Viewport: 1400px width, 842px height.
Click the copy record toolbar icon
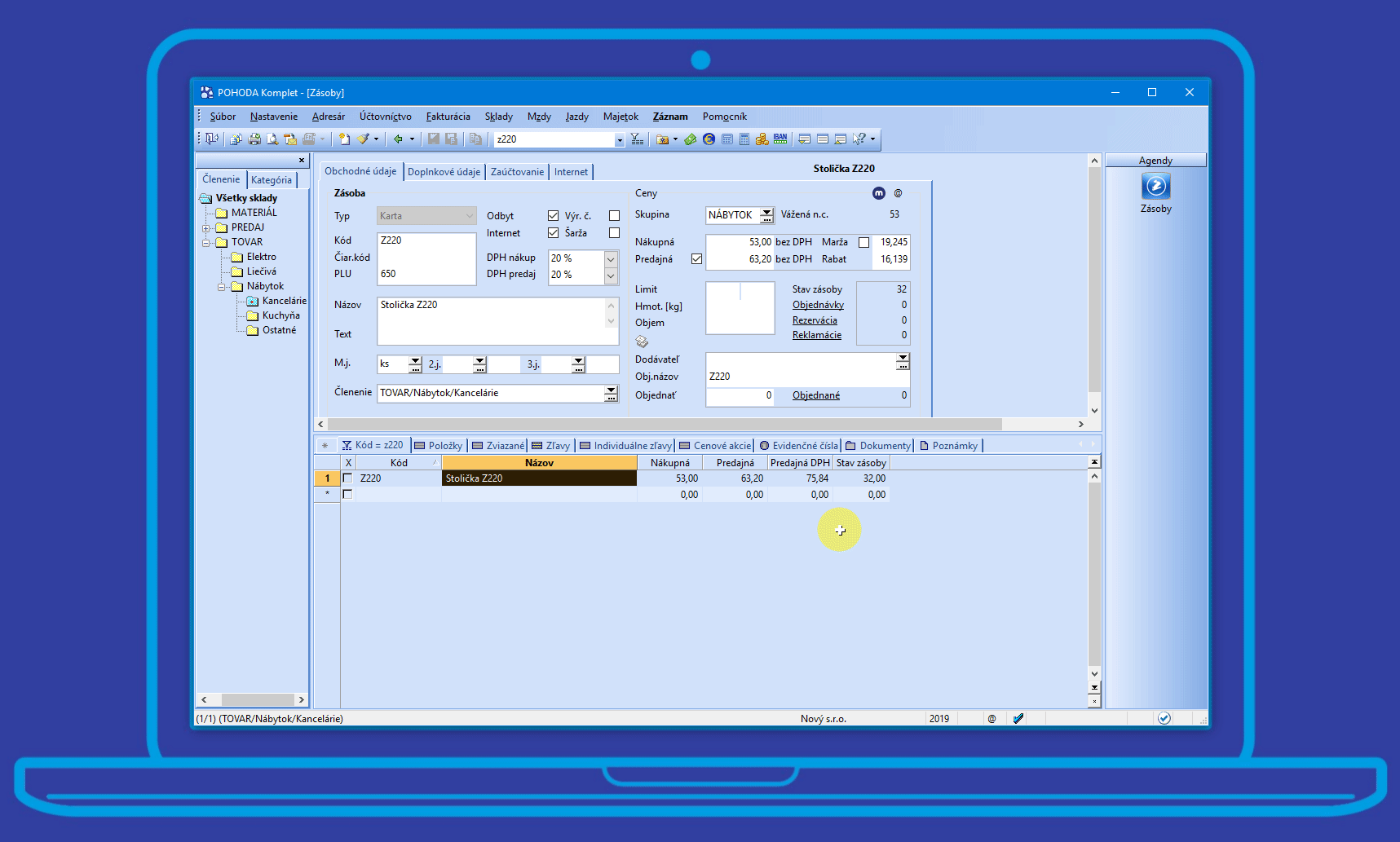pyautogui.click(x=475, y=139)
